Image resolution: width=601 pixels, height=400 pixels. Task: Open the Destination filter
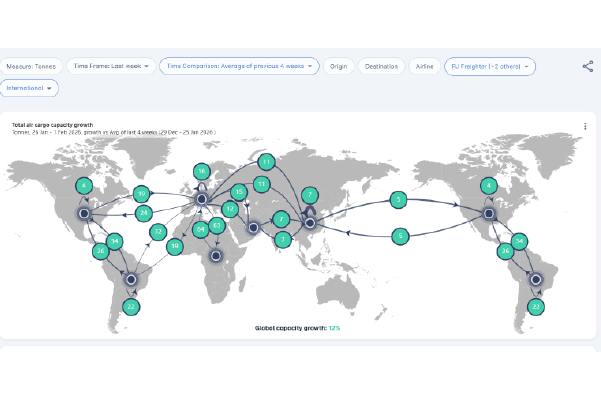click(x=380, y=66)
